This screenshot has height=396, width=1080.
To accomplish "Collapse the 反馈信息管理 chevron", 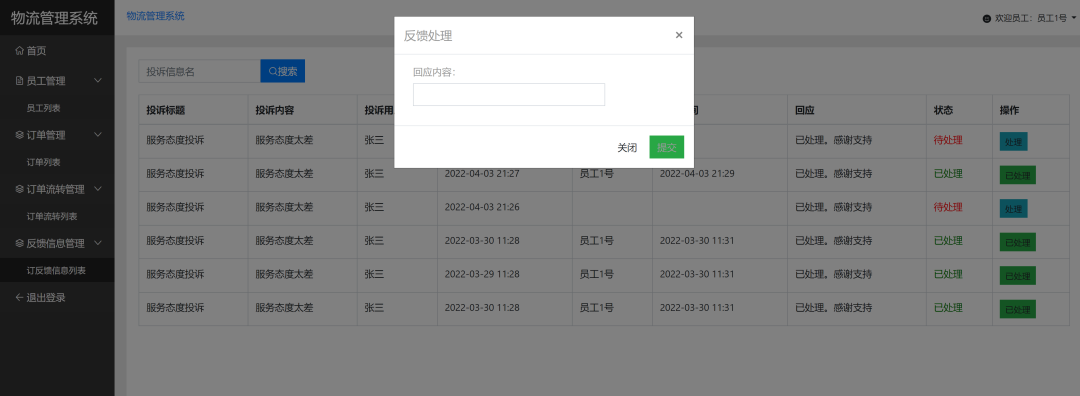I will (x=98, y=243).
